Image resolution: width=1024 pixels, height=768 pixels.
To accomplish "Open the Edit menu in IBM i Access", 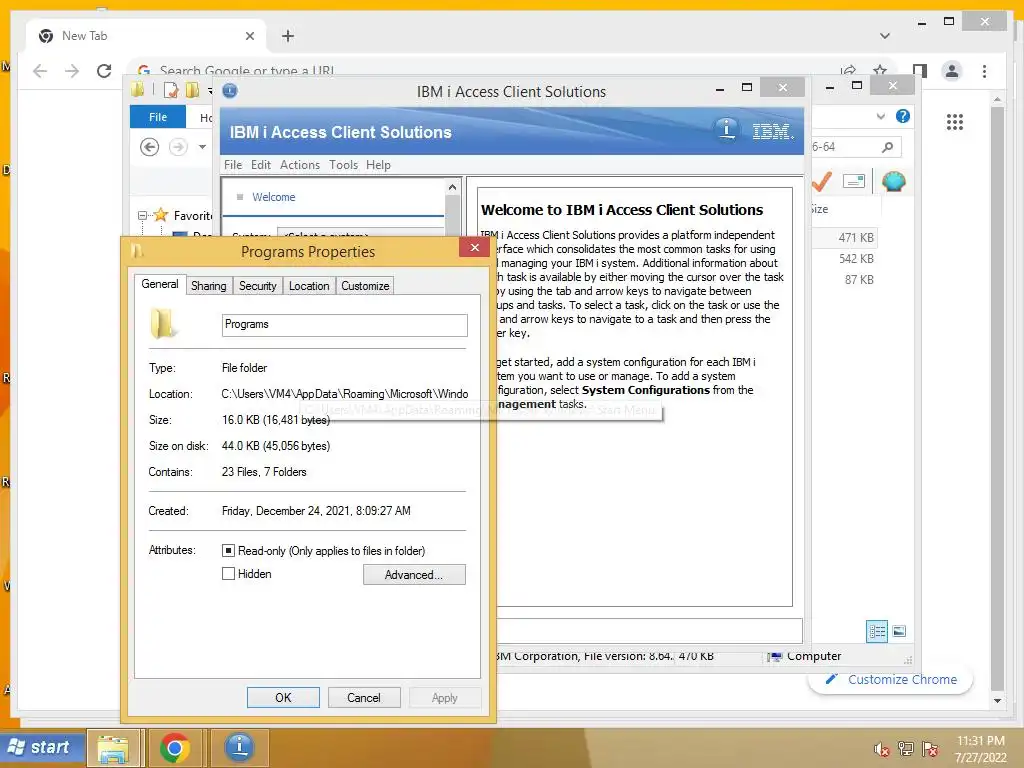I will (261, 165).
